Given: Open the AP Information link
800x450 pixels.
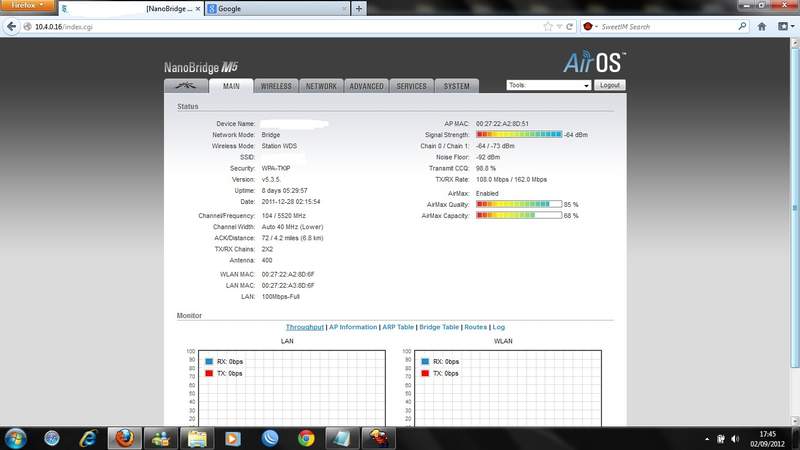Looking at the screenshot, I should point(353,327).
